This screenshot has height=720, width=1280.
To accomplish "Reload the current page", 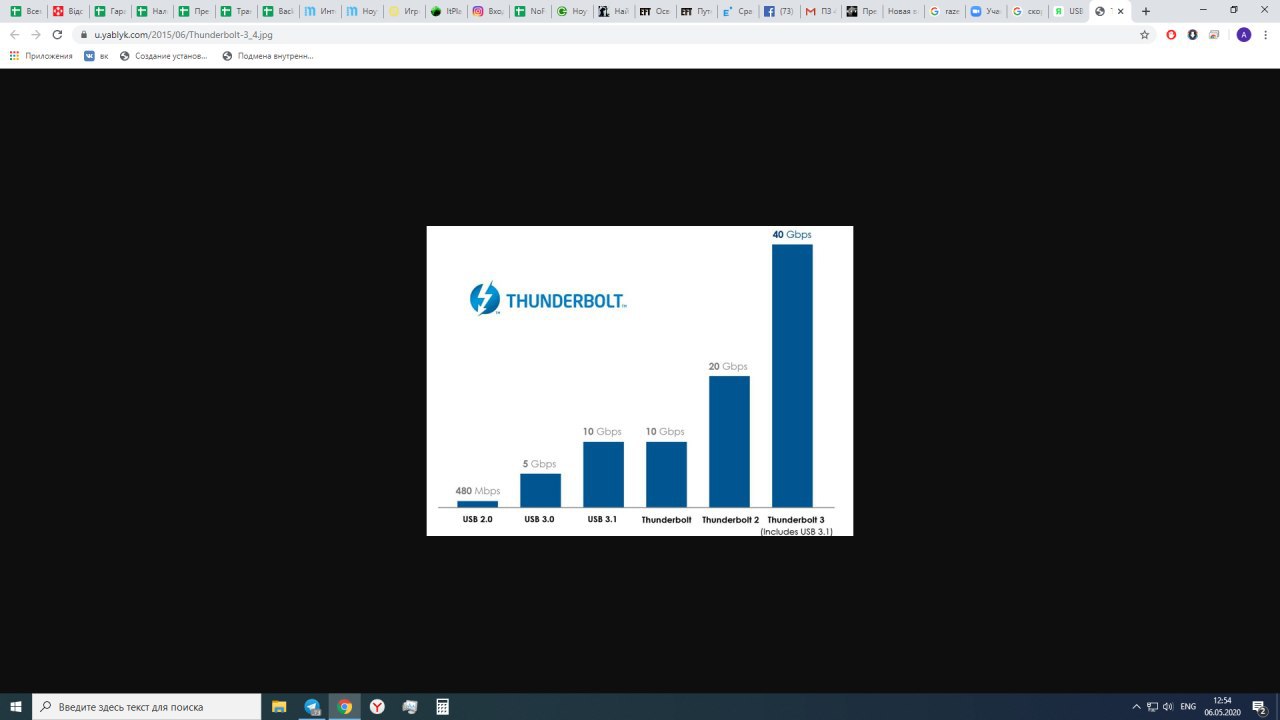I will [58, 34].
